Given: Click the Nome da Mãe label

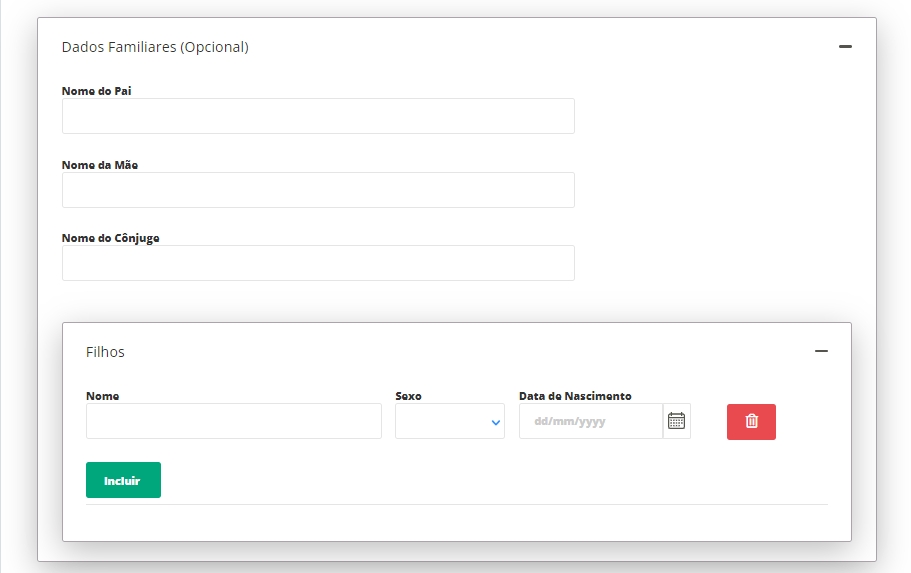Looking at the screenshot, I should point(100,165).
